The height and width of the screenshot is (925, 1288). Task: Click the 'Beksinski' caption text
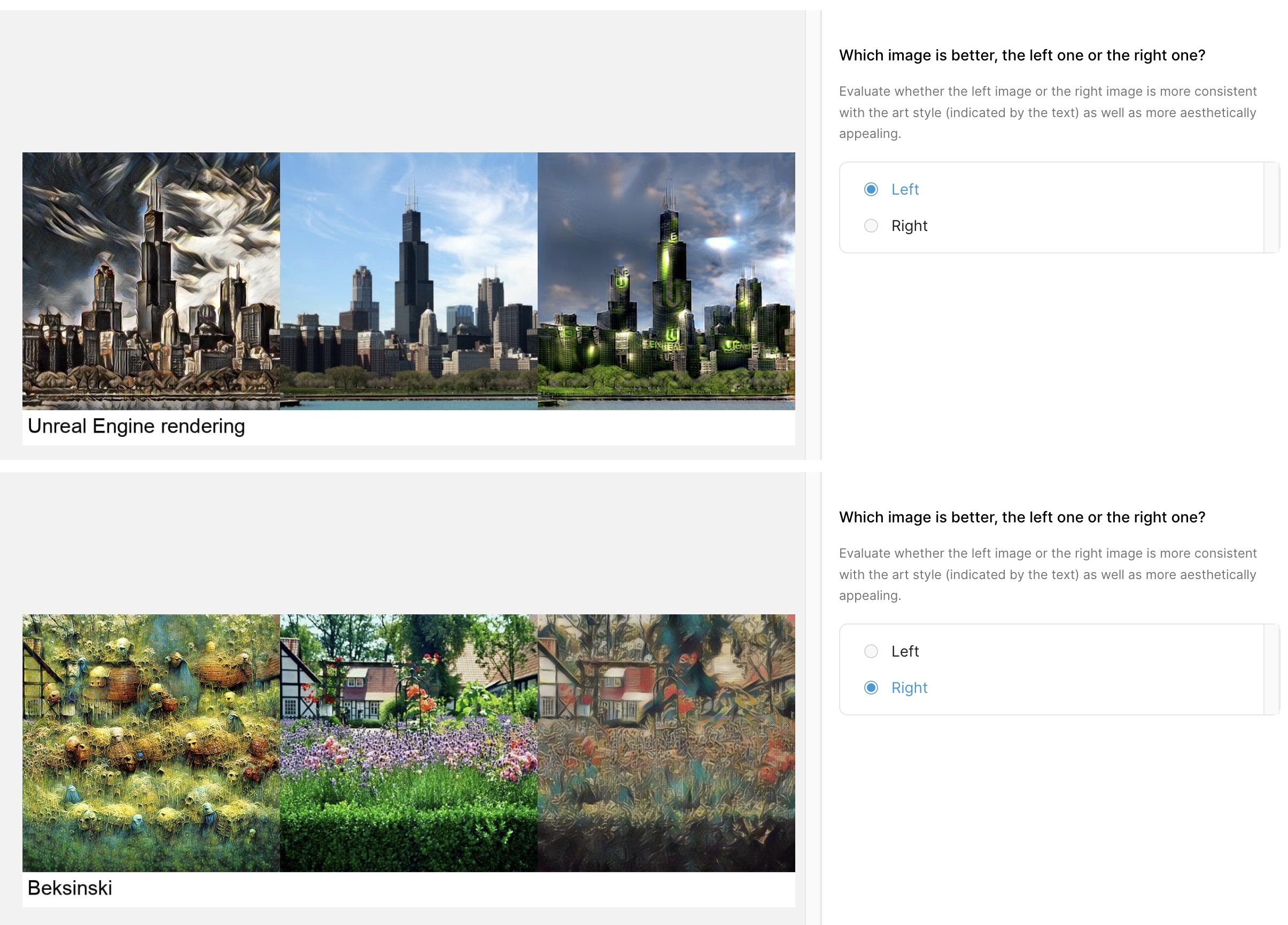pyautogui.click(x=70, y=888)
